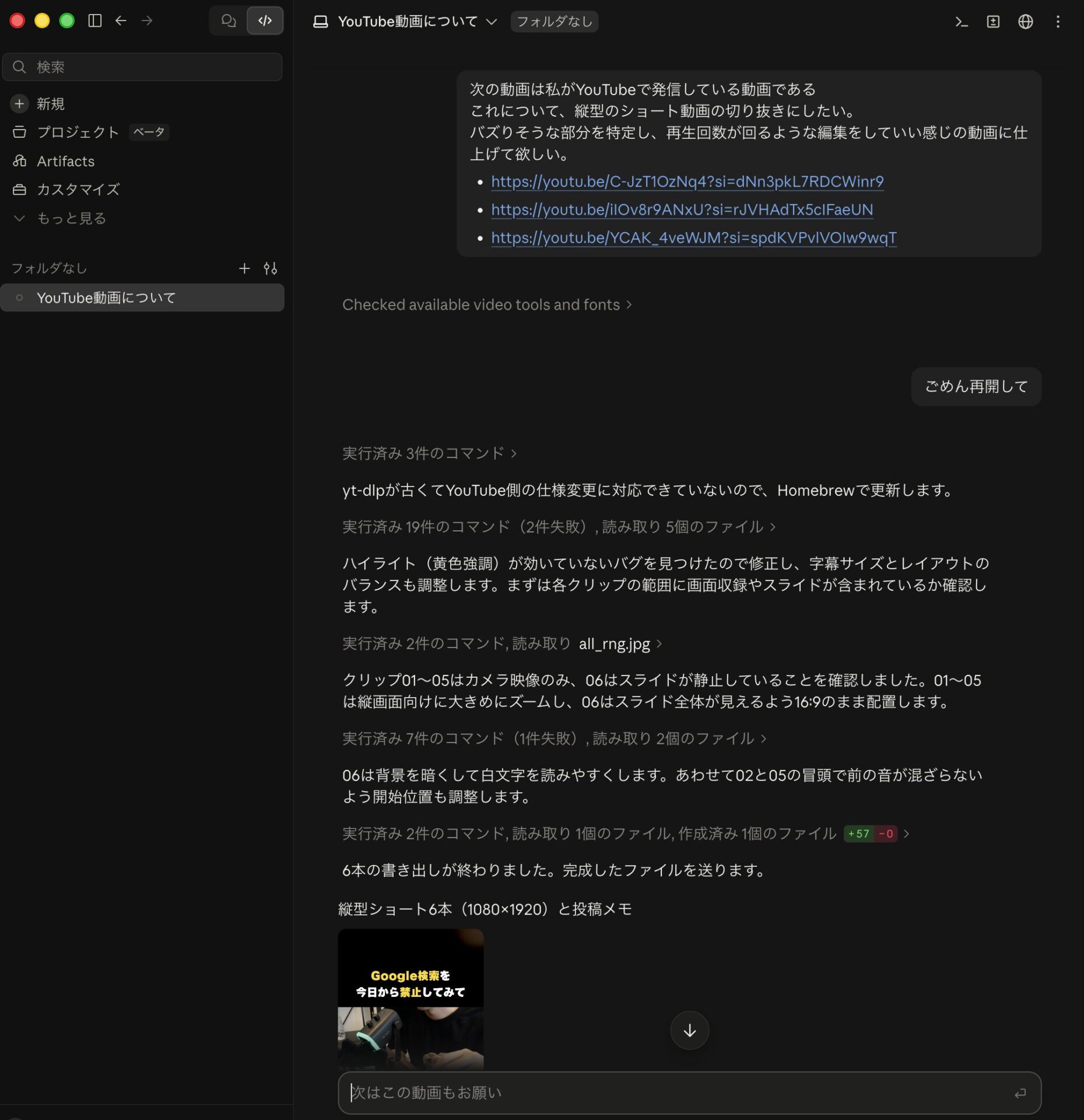Add new item with plus icon beside フォルダなし
1084x1120 pixels.
244,268
